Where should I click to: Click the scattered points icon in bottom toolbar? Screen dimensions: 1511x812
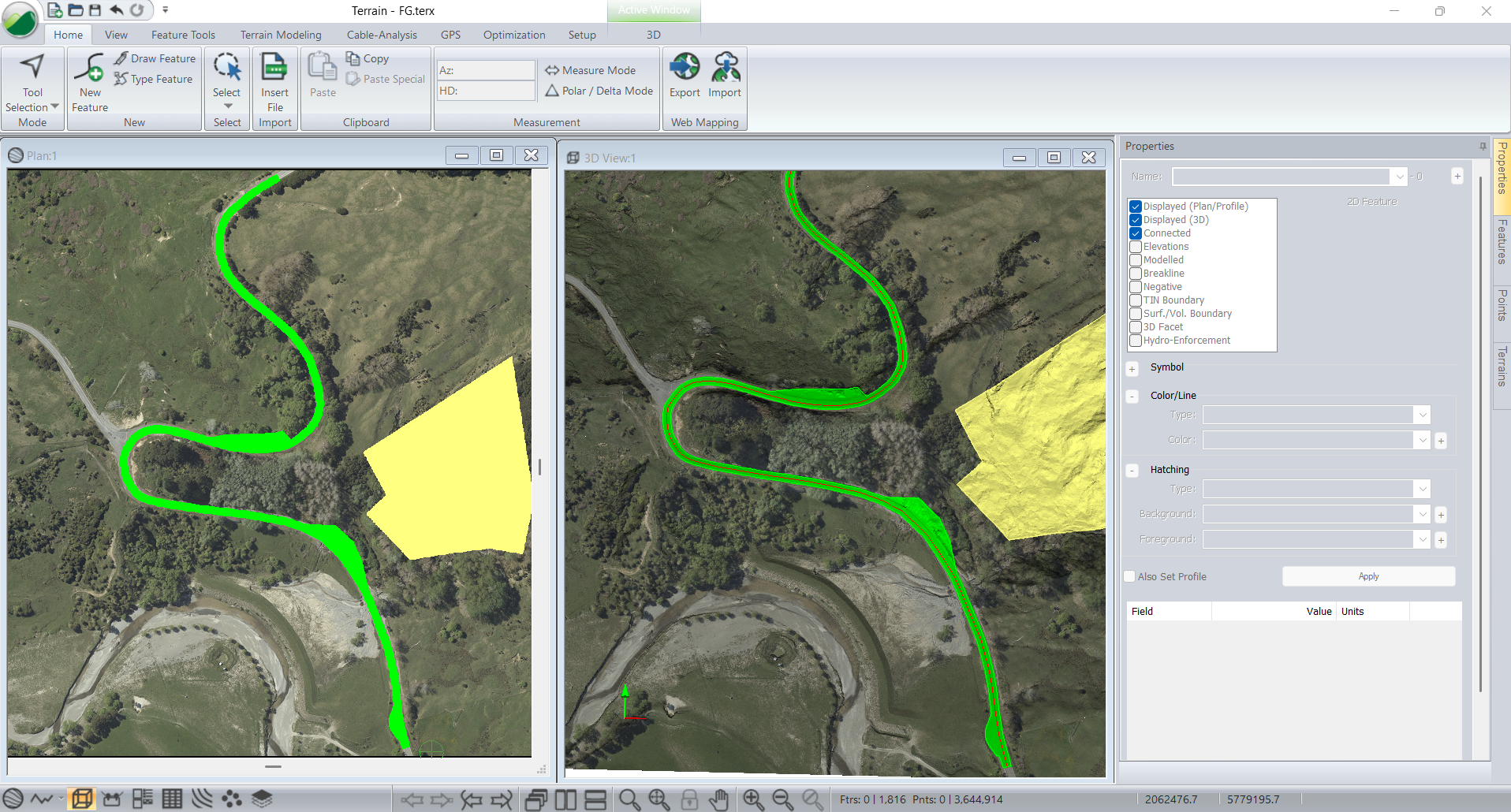click(232, 799)
